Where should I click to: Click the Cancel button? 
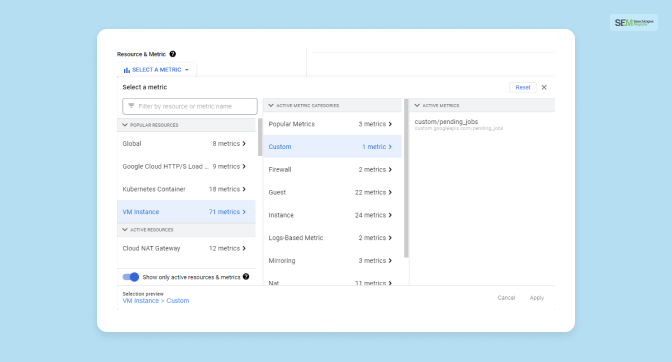[506, 297]
